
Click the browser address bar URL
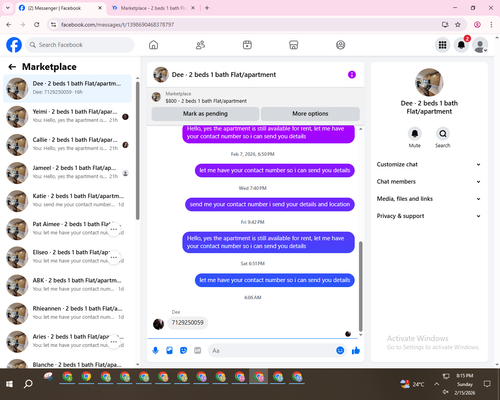pyautogui.click(x=117, y=25)
